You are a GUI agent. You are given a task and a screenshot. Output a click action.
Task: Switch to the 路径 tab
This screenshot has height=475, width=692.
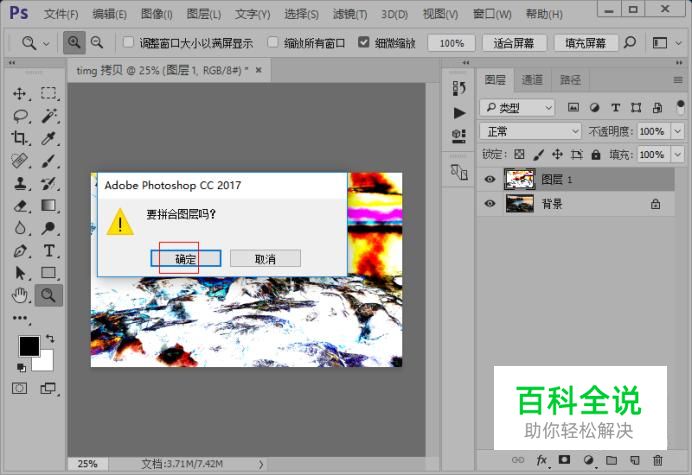point(570,80)
